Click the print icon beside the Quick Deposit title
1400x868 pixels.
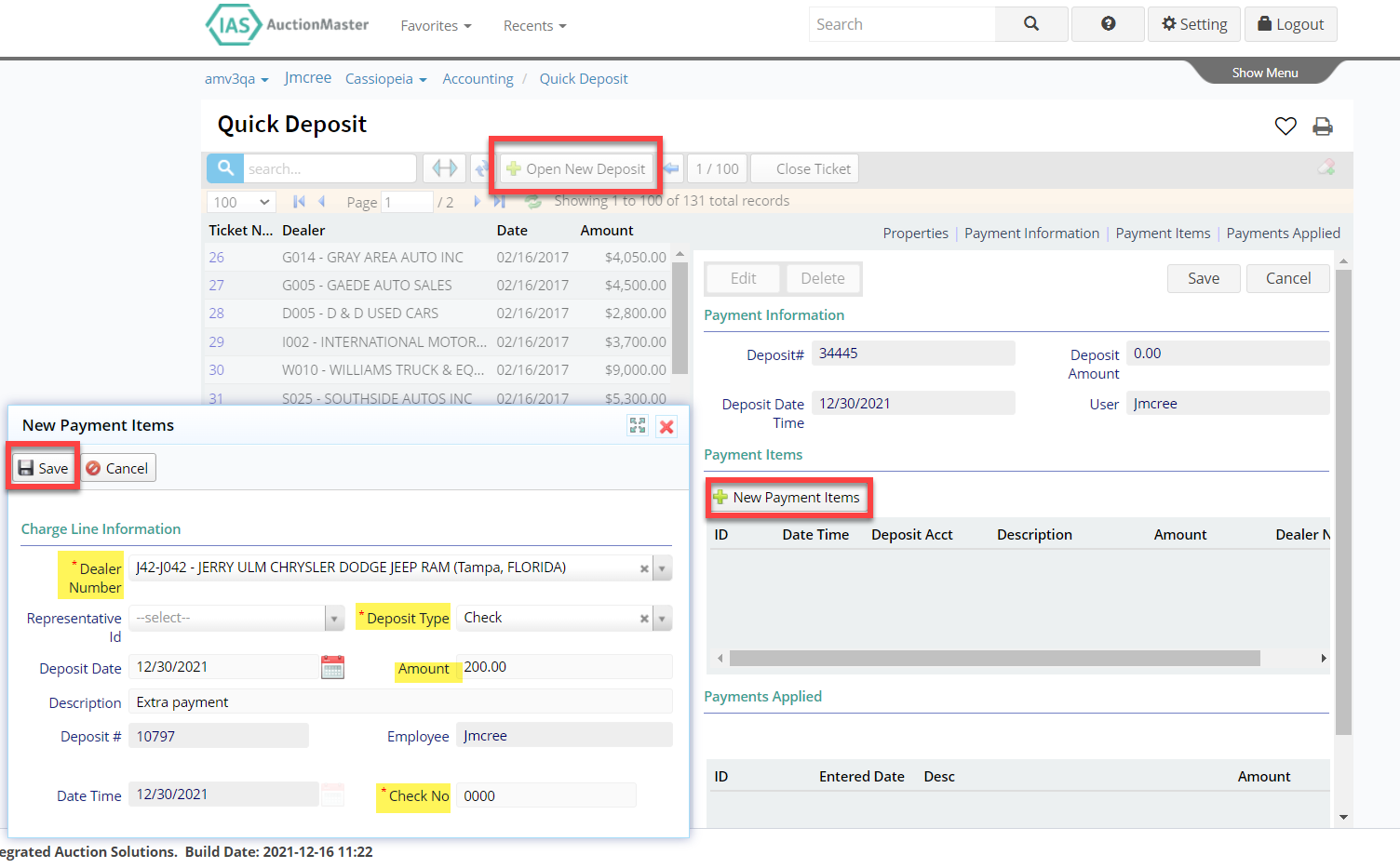pyautogui.click(x=1323, y=127)
